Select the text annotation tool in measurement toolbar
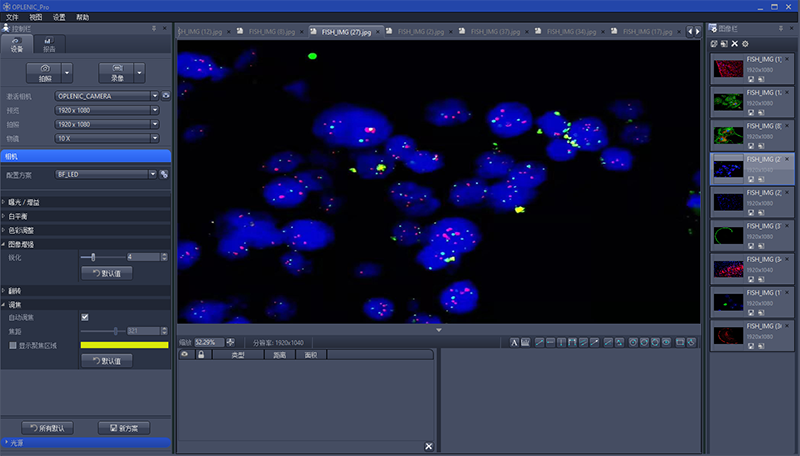 coord(515,342)
